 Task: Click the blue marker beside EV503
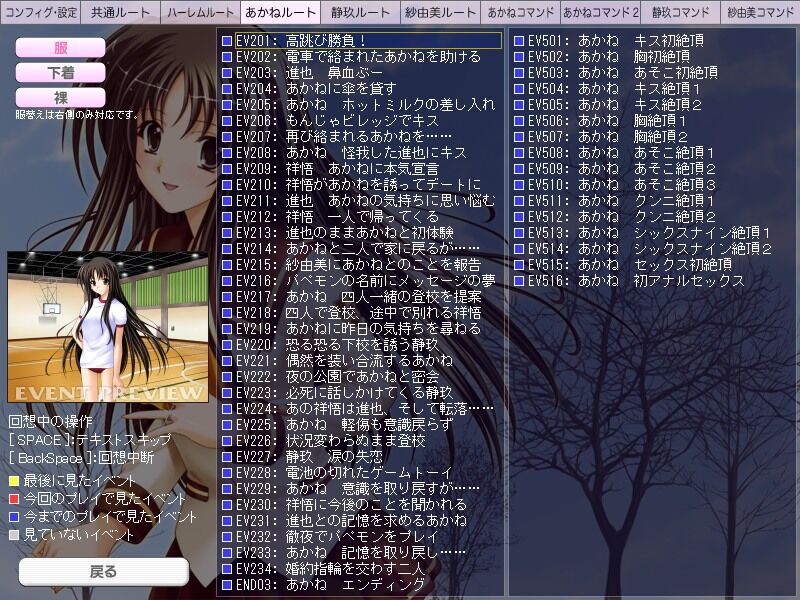point(519,73)
